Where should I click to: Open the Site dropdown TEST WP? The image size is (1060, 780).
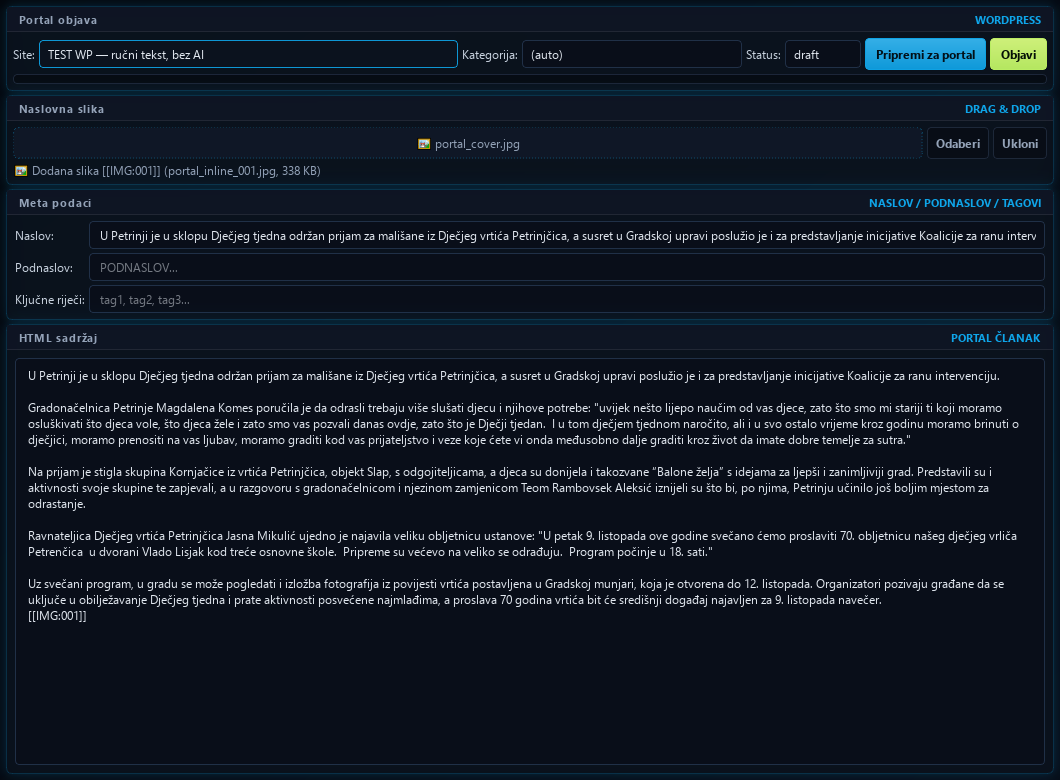click(248, 55)
